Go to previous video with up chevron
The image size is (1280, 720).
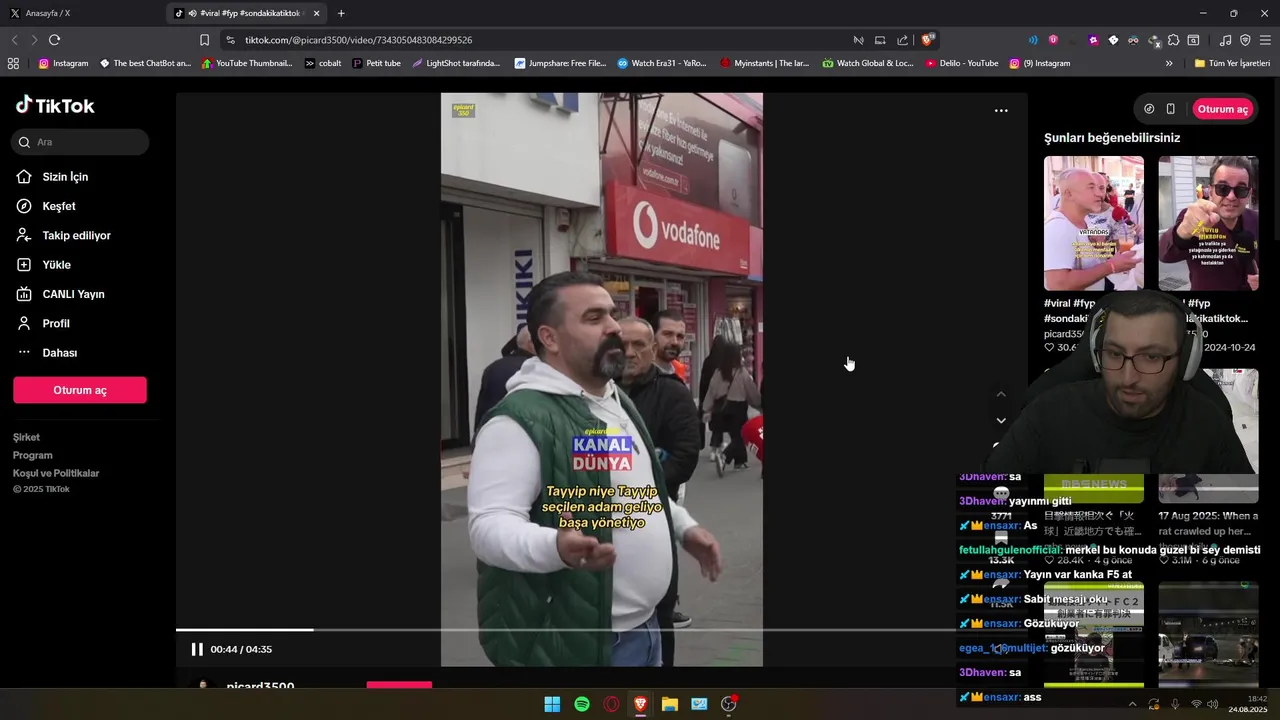[1001, 394]
